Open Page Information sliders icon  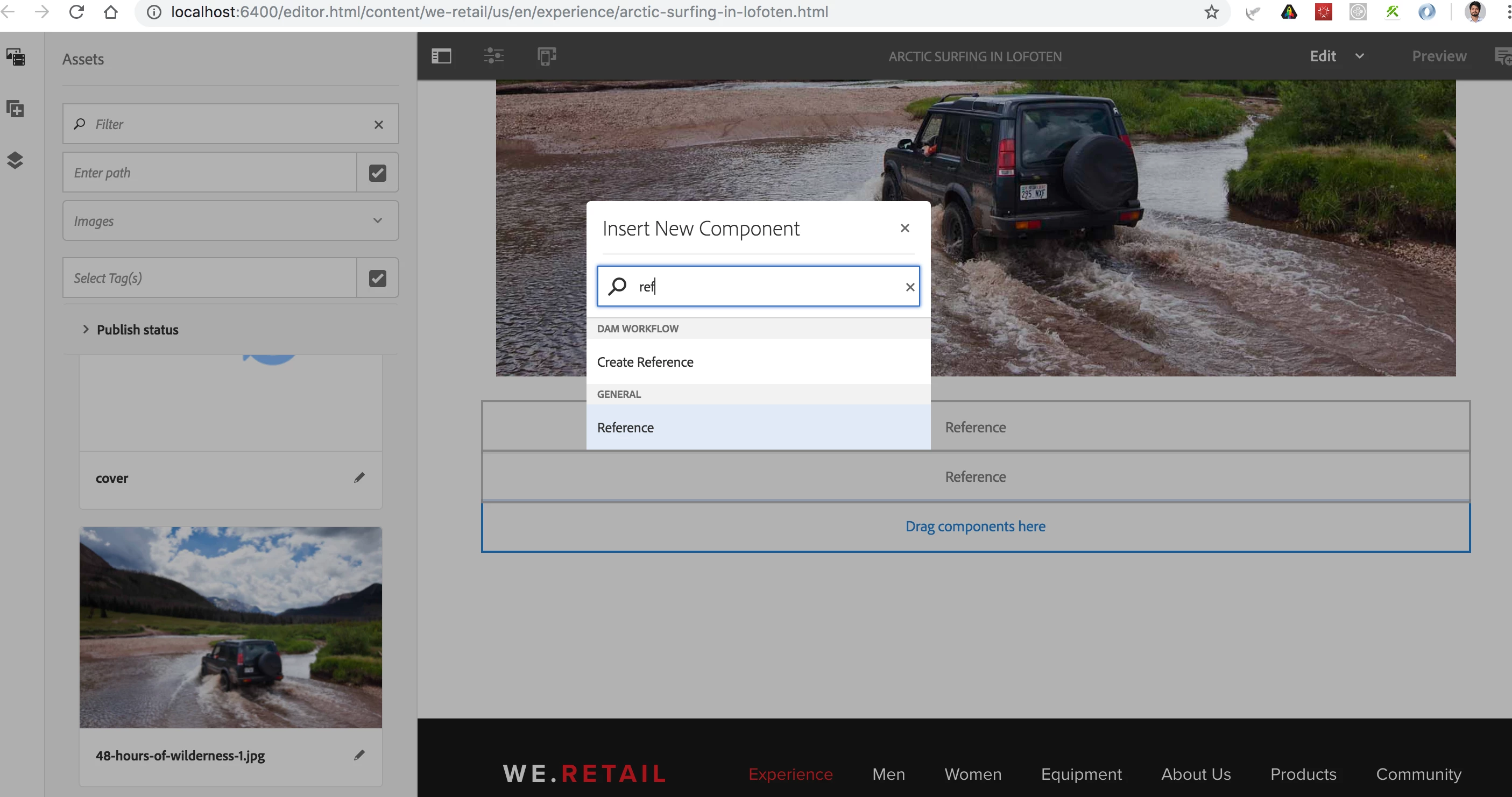[493, 56]
